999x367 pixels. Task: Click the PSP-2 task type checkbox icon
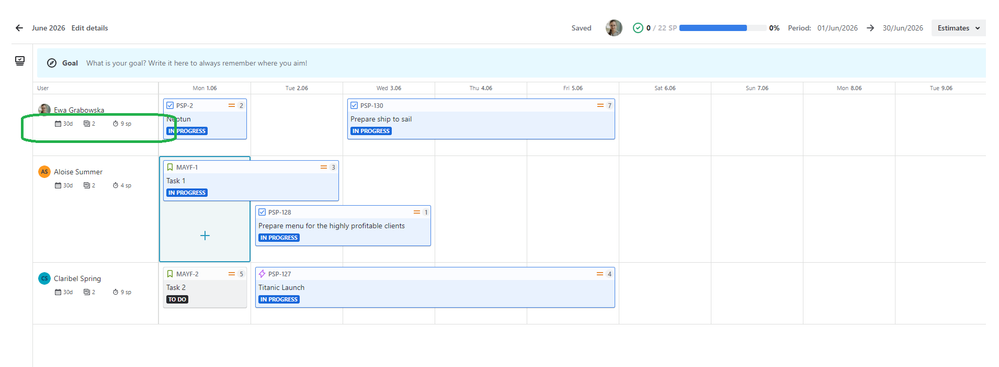(170, 106)
